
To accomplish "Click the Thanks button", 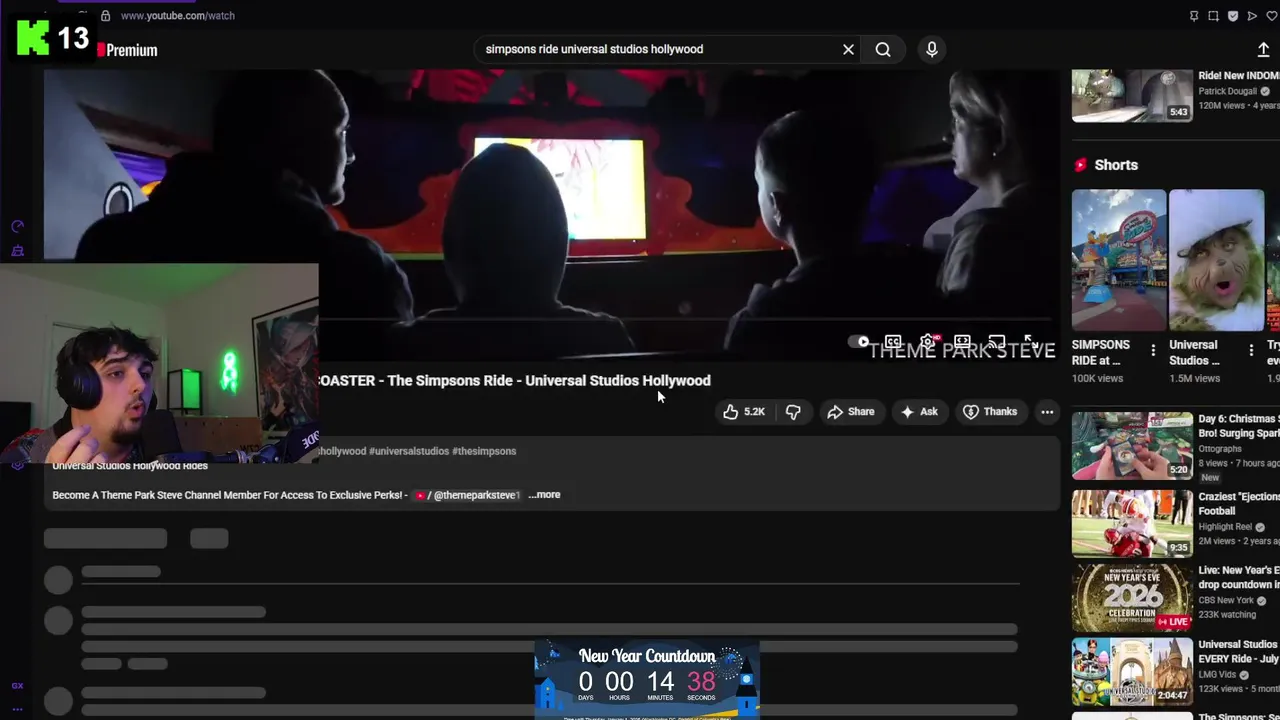I will click(x=990, y=412).
